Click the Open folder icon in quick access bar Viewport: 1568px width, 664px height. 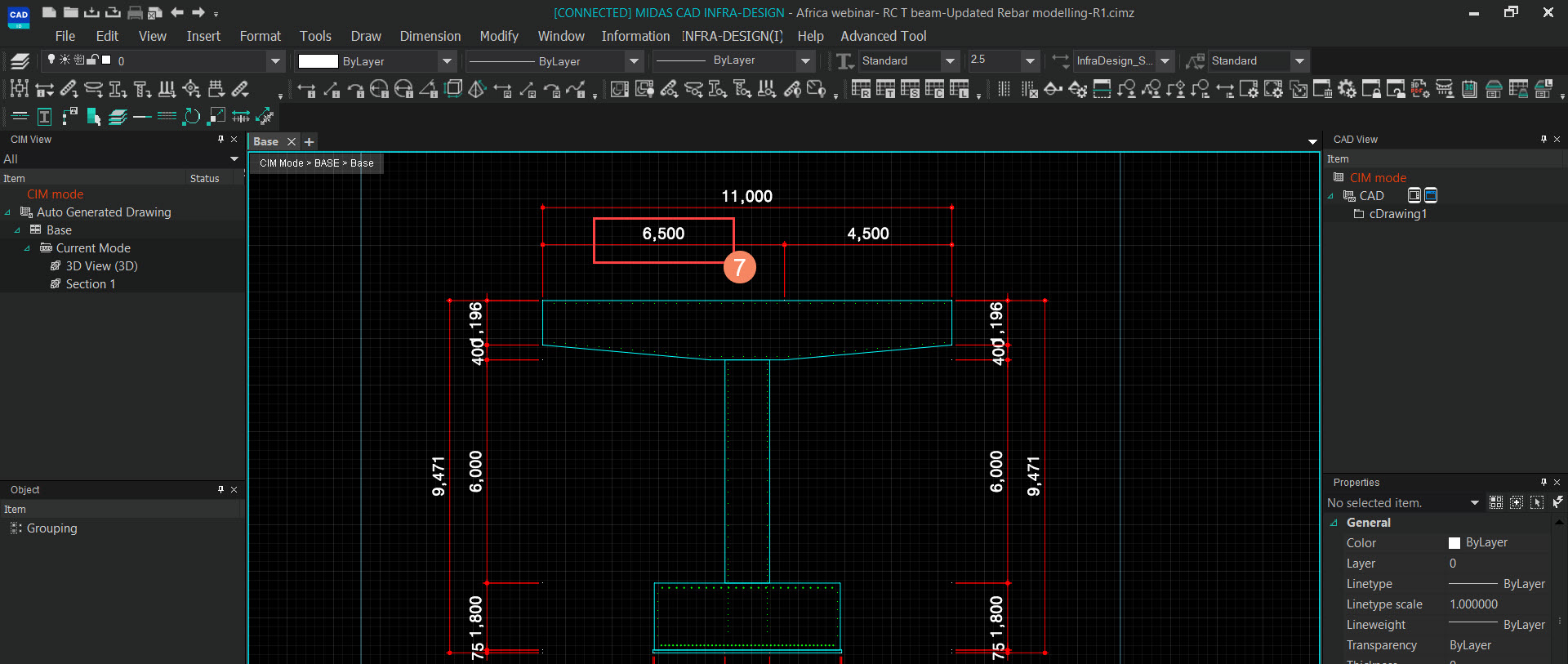71,12
